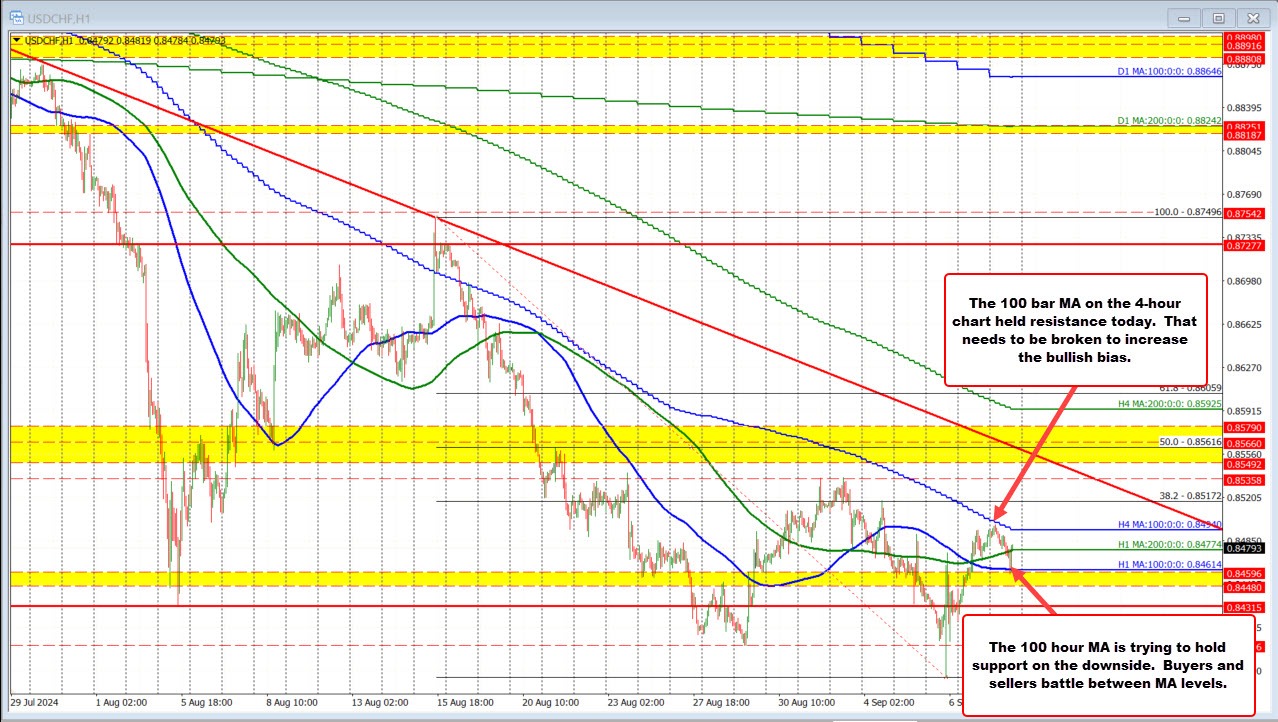1278x722 pixels.
Task: Click the current price tag 0.84793 on the axis
Action: 1245,548
